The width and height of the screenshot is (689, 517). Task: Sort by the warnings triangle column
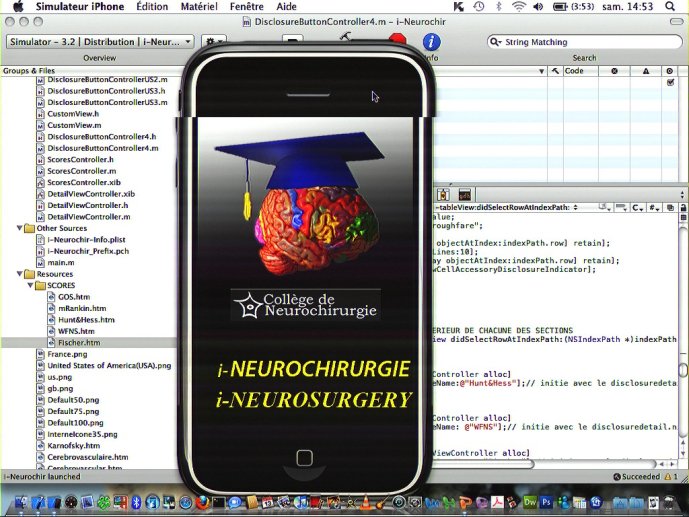[645, 71]
